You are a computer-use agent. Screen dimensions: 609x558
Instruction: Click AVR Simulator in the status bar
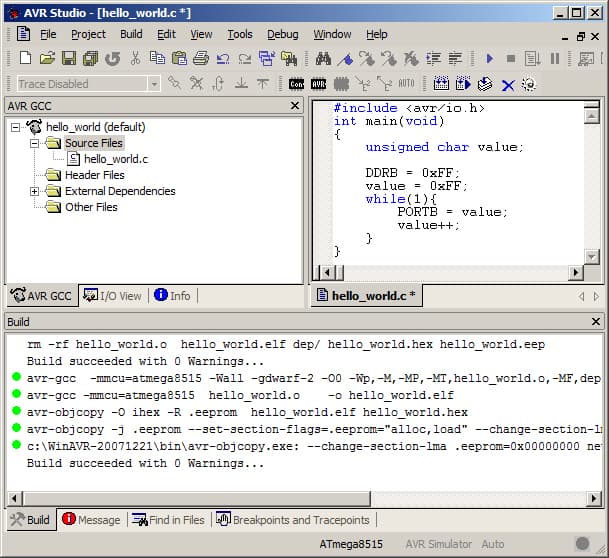coord(438,544)
